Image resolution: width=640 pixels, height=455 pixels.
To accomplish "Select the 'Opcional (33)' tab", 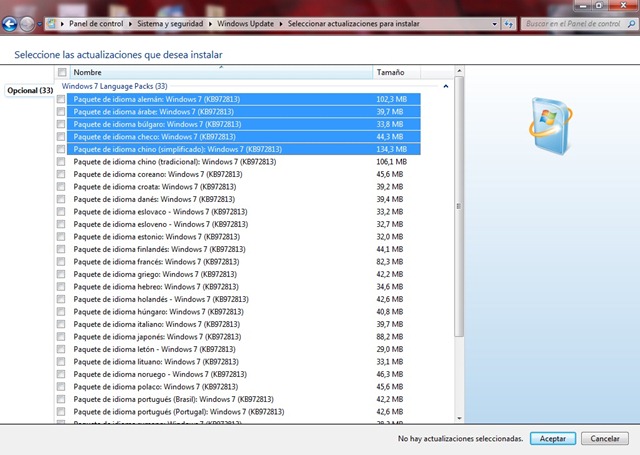I will [30, 91].
